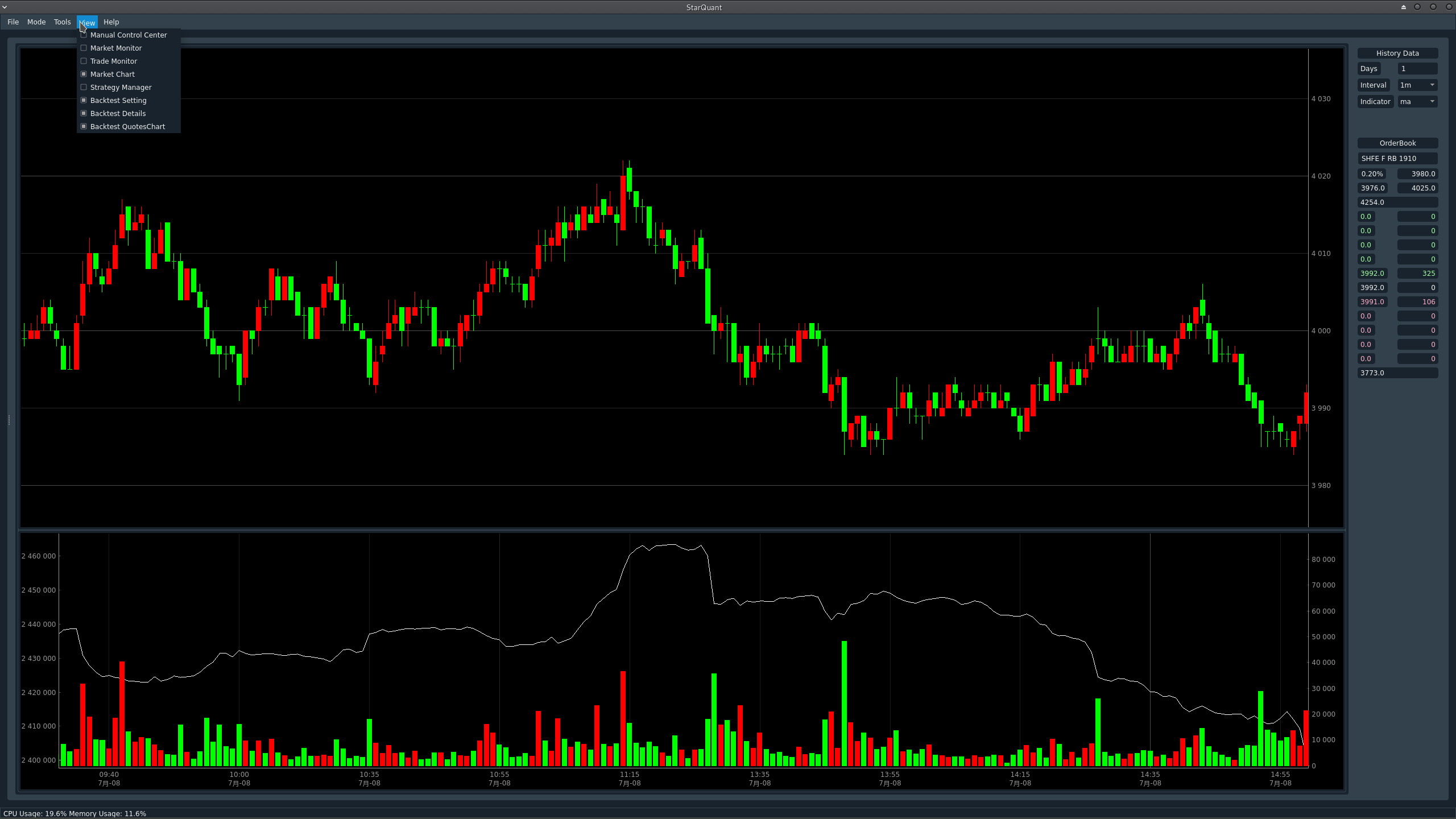Click the shade/eject titlebar icon
Image resolution: width=1456 pixels, height=819 pixels.
pos(1404,7)
